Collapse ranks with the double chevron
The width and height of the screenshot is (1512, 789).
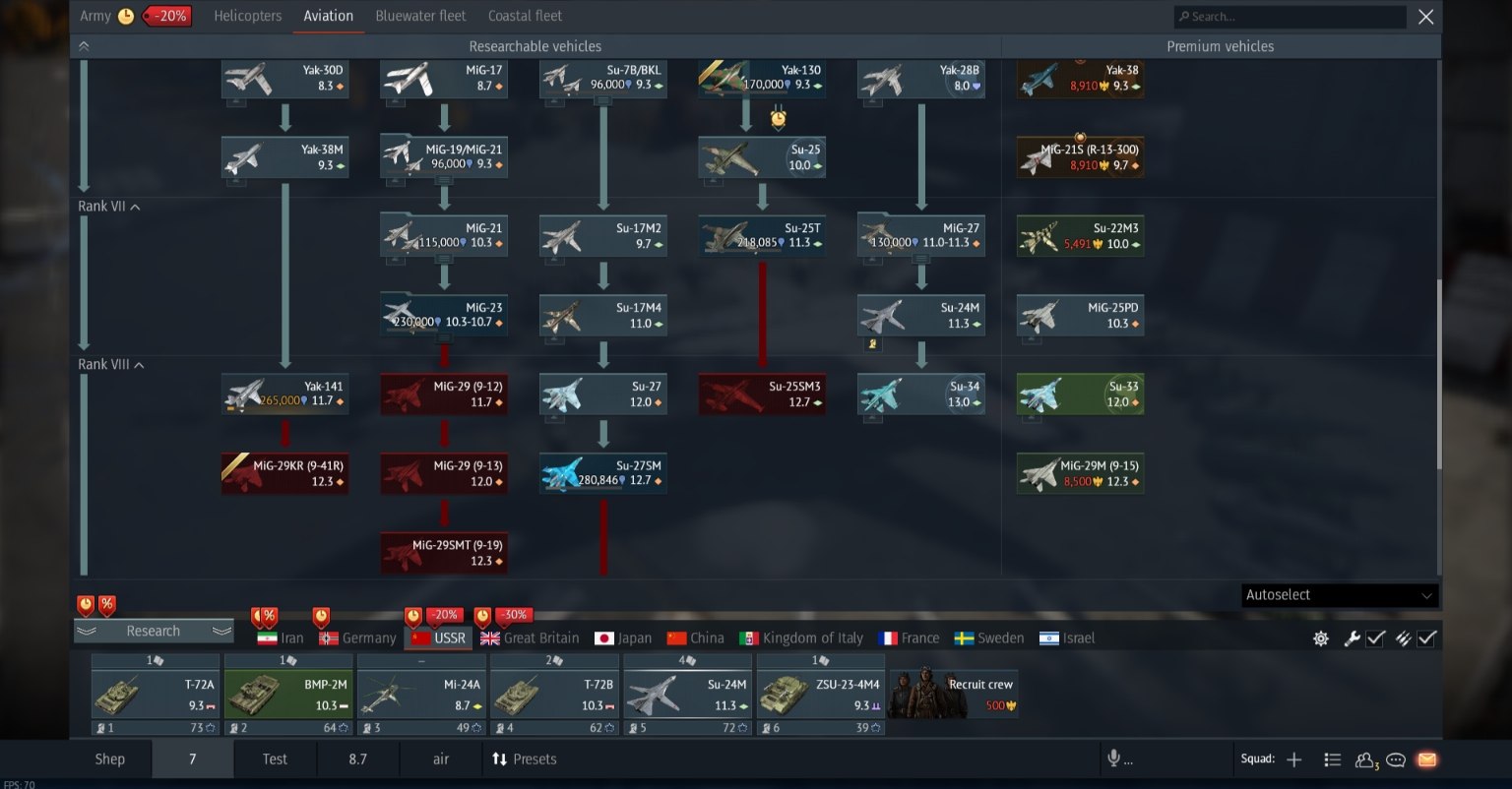point(84,46)
